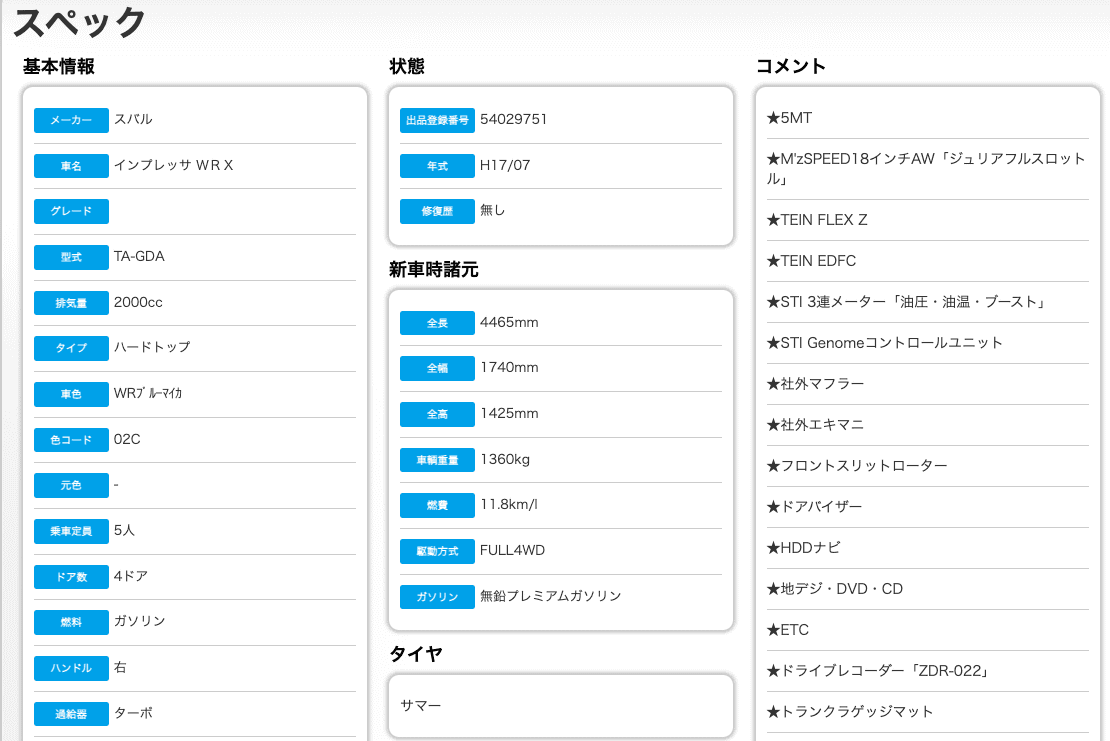Click the empty グレード label badge
The height and width of the screenshot is (741, 1110).
[x=70, y=211]
